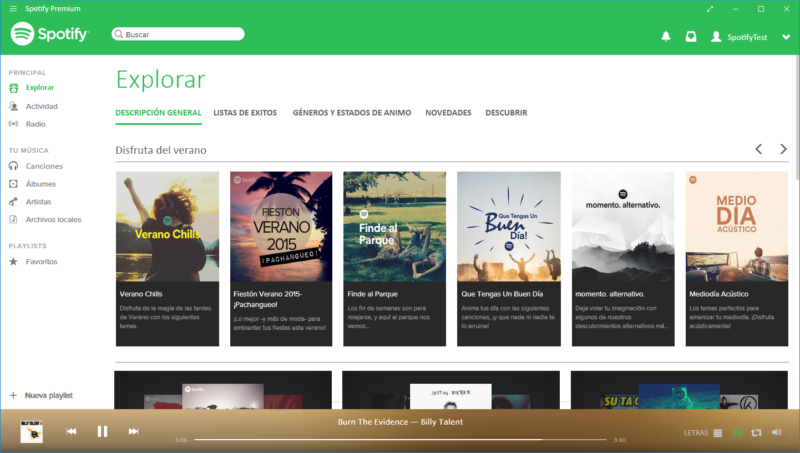Pause the current track

(103, 432)
